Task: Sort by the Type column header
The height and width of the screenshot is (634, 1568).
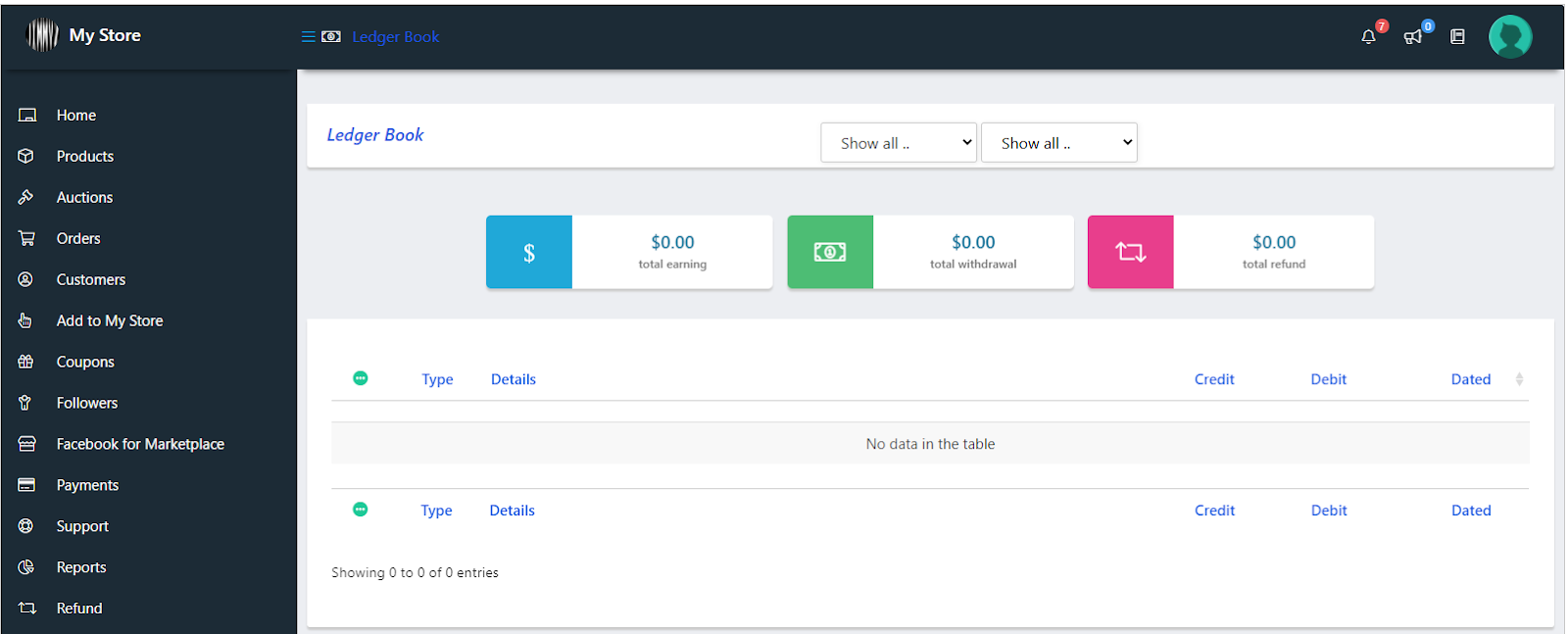Action: point(437,380)
